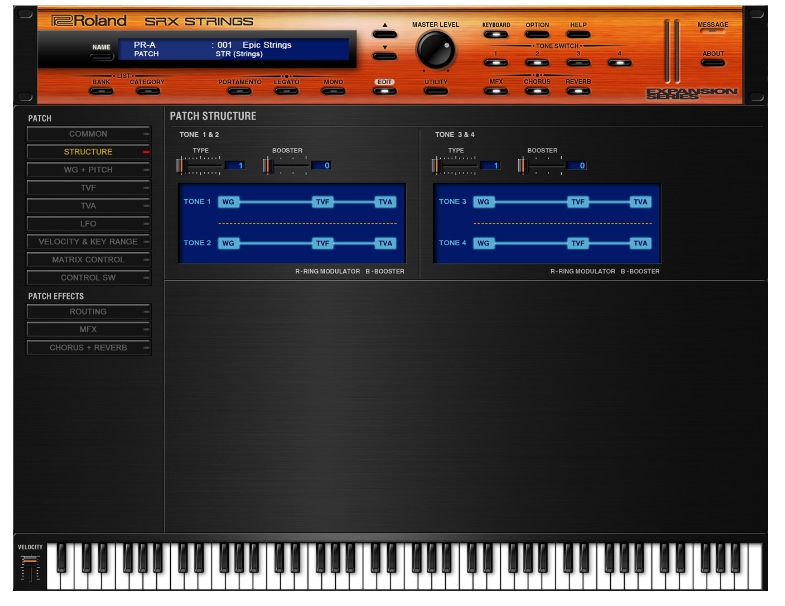The image size is (785, 606).
Task: Click Tone 3&4 TYPE value field
Action: click(490, 165)
